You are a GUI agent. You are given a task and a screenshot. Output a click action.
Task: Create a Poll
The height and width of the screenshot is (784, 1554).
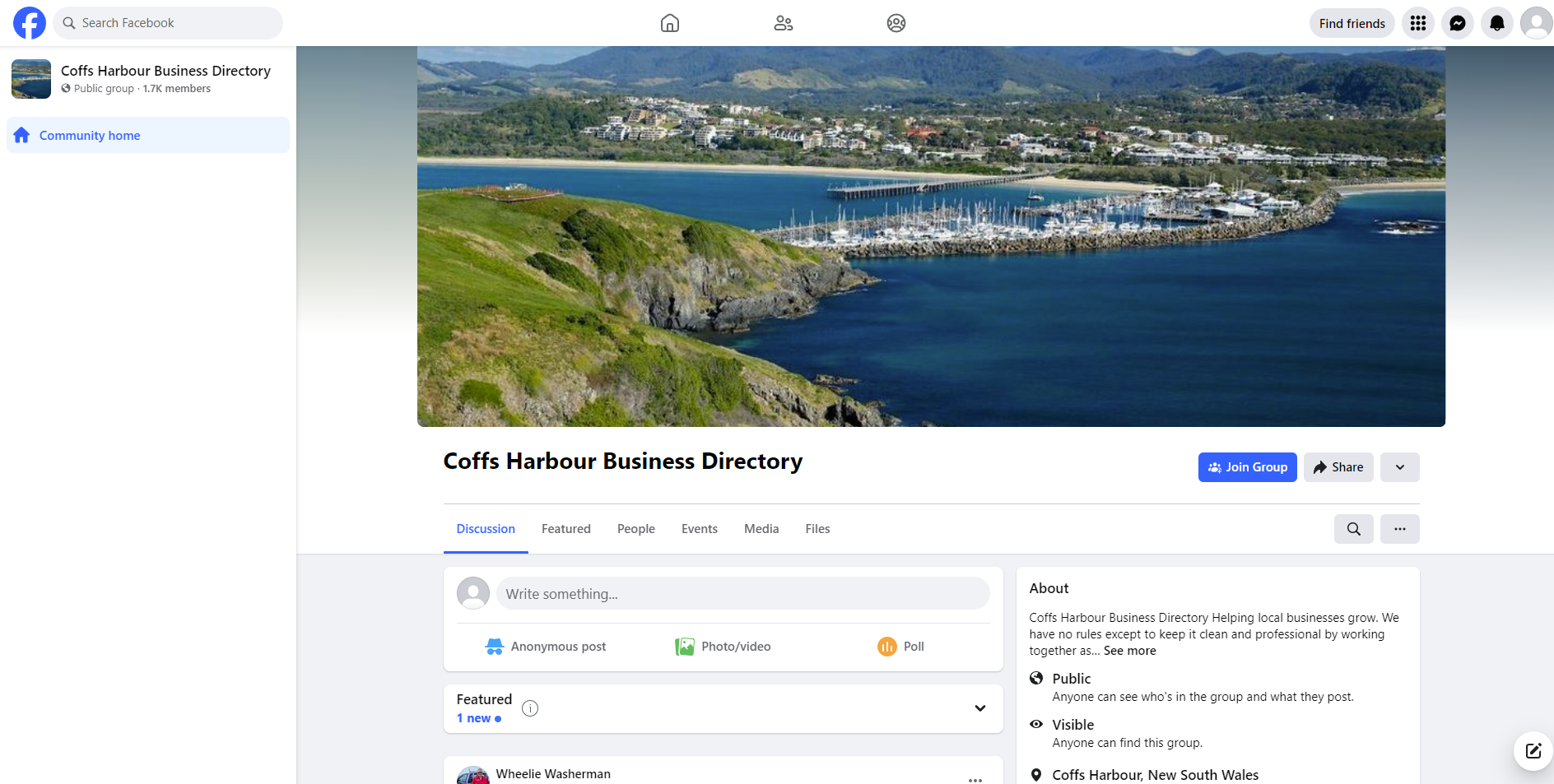pos(900,647)
